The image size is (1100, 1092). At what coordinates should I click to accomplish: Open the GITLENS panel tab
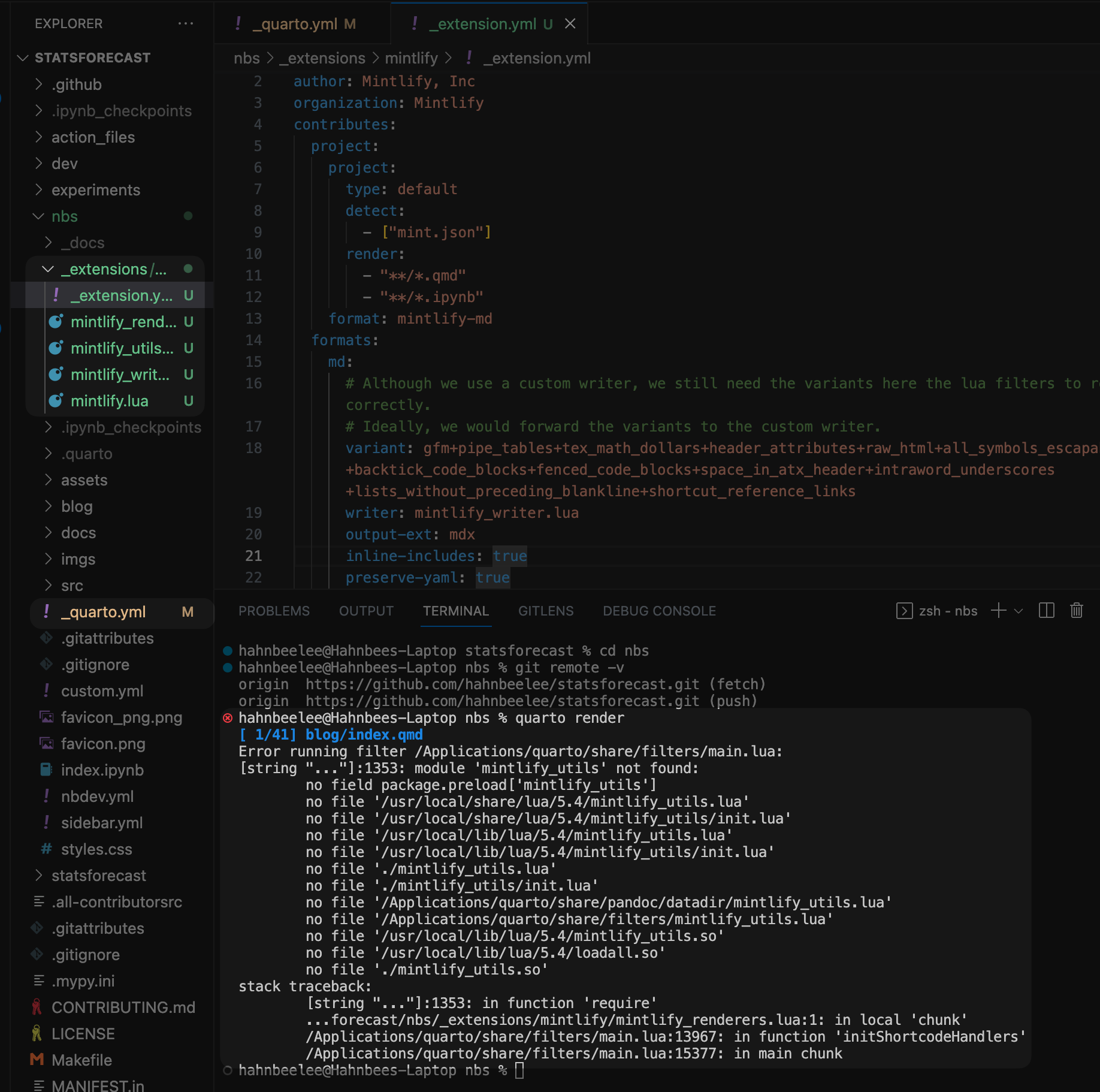pos(545,611)
